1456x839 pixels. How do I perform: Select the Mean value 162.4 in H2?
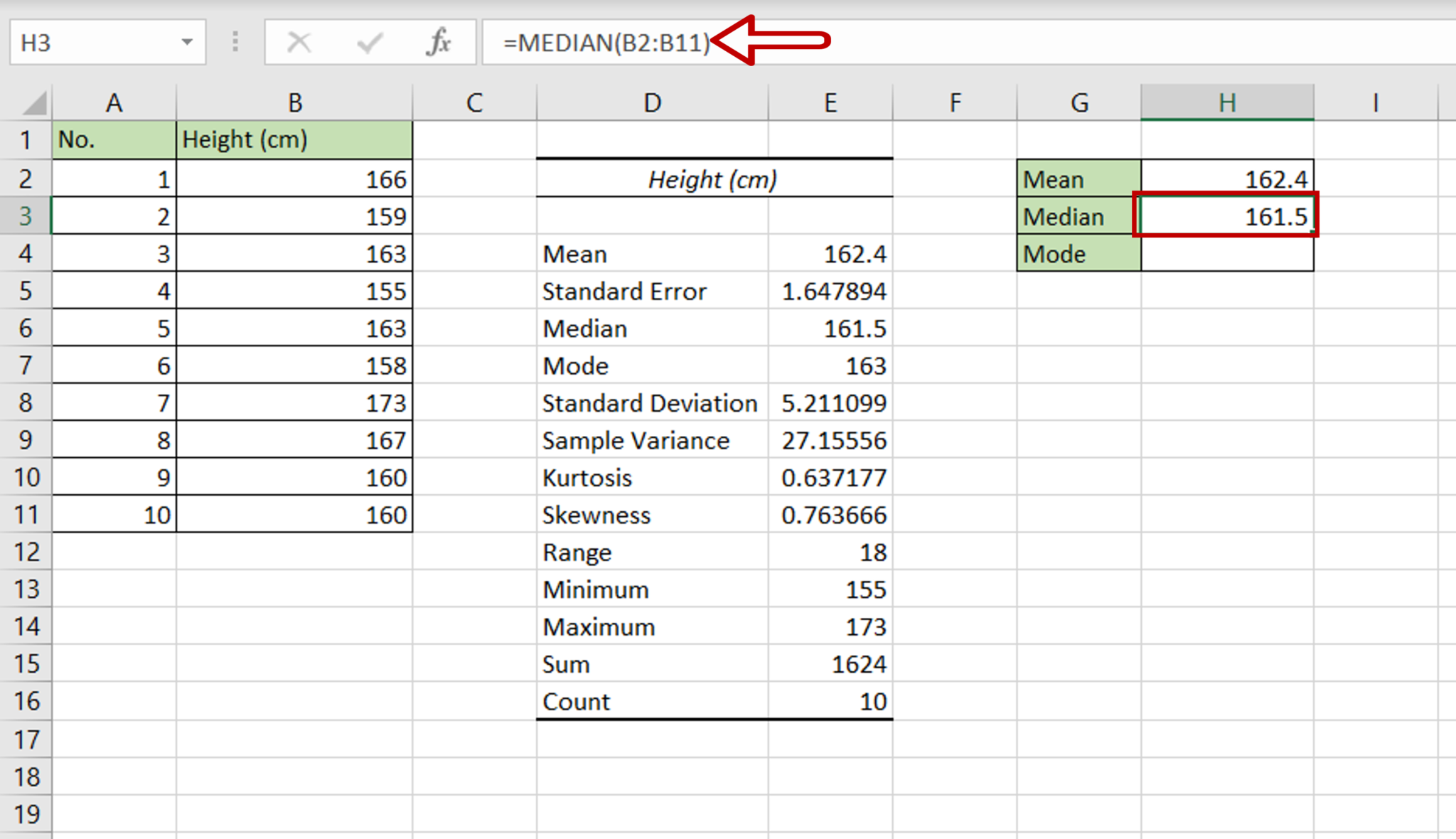tap(1227, 179)
